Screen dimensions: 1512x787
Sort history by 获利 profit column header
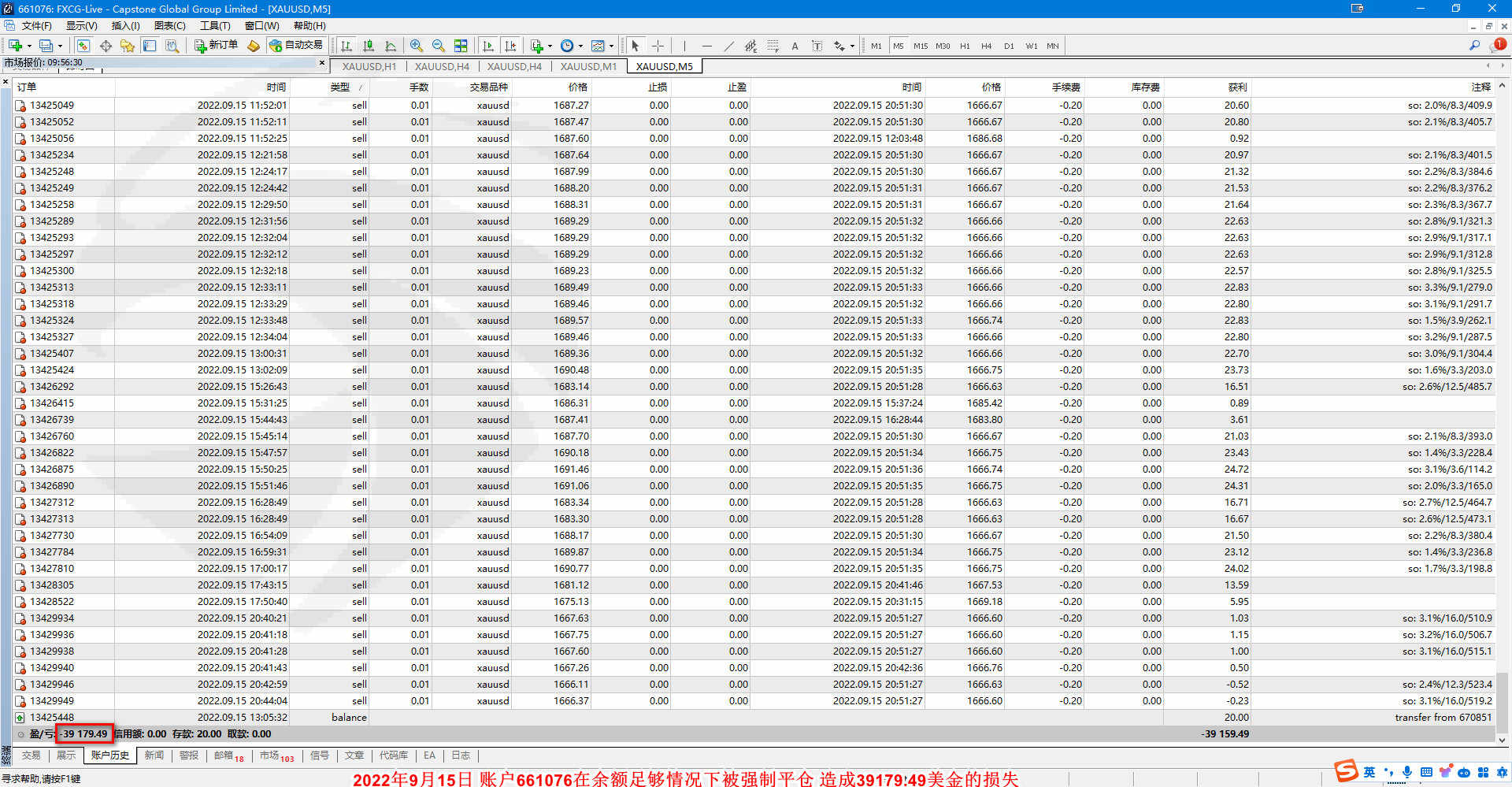[x=1237, y=87]
